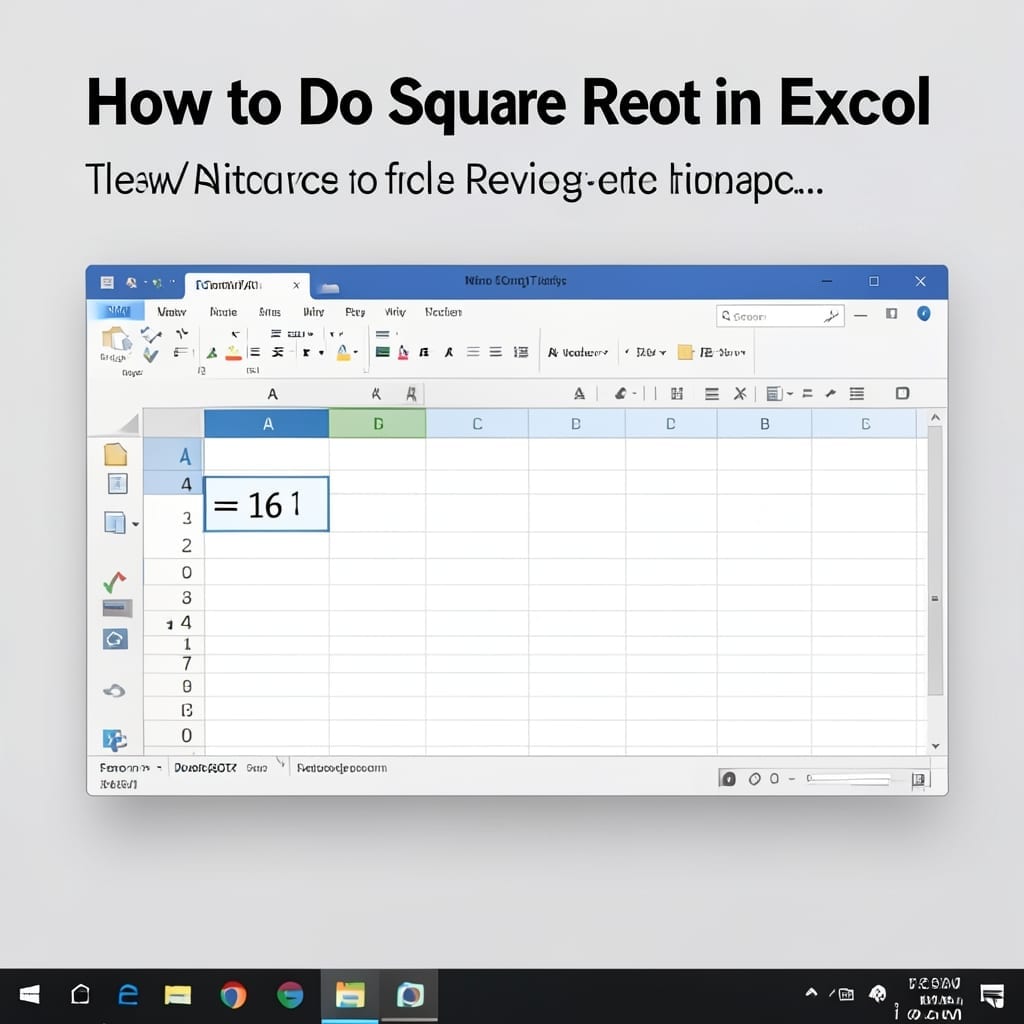Viewport: 1024px width, 1024px height.
Task: Click the underlined A icon in formula bar
Action: coord(579,393)
